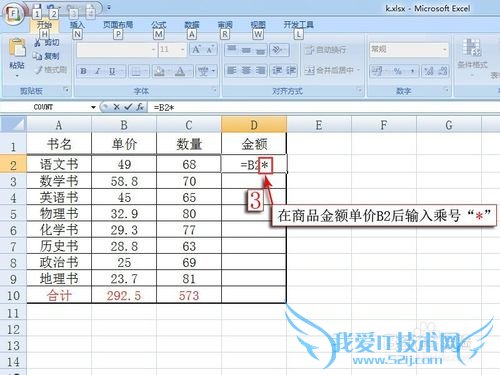
Task: Open font (字体) group dialog launcher
Action: click(x=214, y=90)
